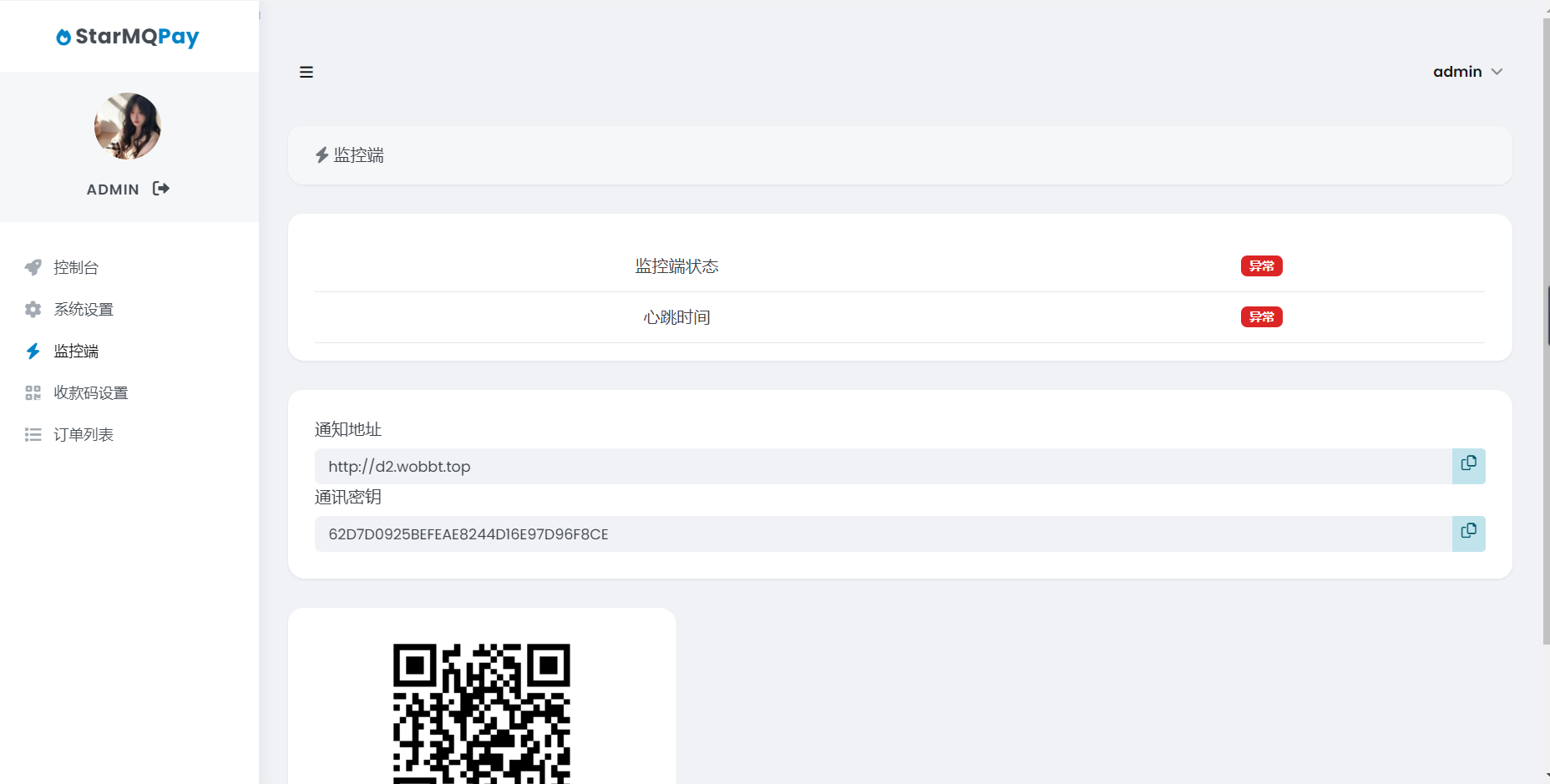The image size is (1550, 784).
Task: Open the 系统设置 sidebar entry
Action: tap(84, 309)
